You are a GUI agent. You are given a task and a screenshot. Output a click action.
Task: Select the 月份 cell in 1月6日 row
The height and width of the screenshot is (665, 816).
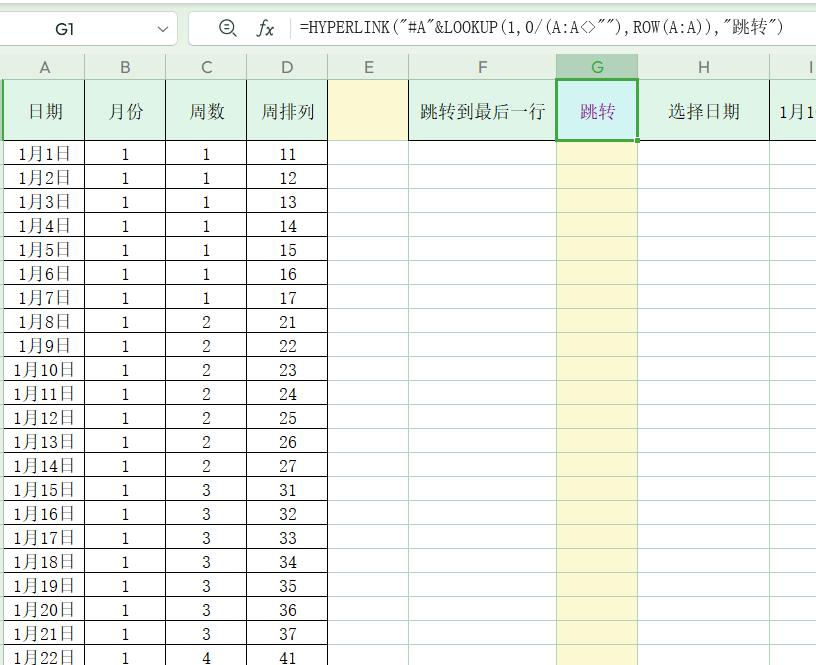[125, 274]
